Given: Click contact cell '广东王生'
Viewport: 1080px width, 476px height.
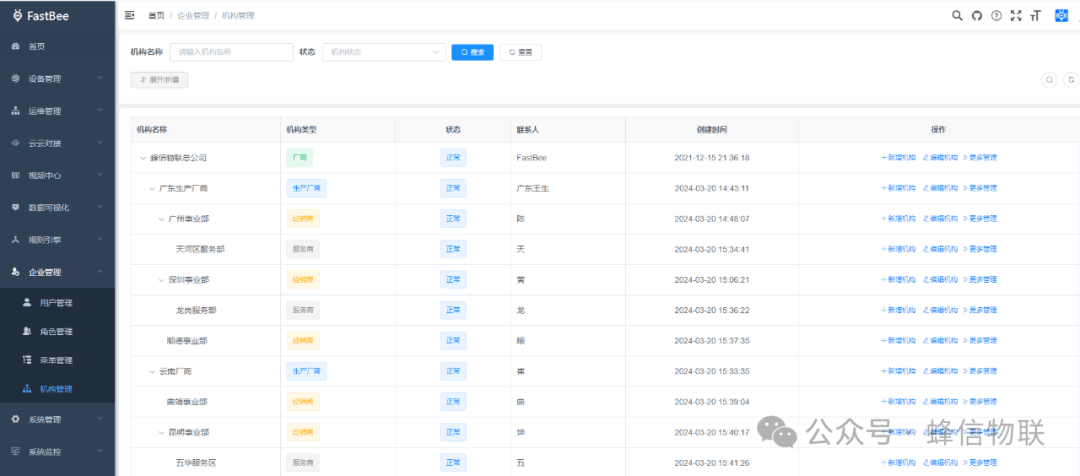Looking at the screenshot, I should (532, 188).
